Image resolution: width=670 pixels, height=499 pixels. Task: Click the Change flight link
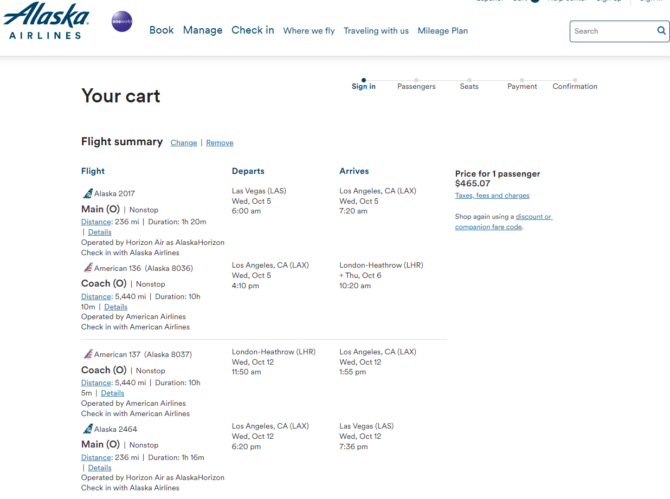coord(184,143)
